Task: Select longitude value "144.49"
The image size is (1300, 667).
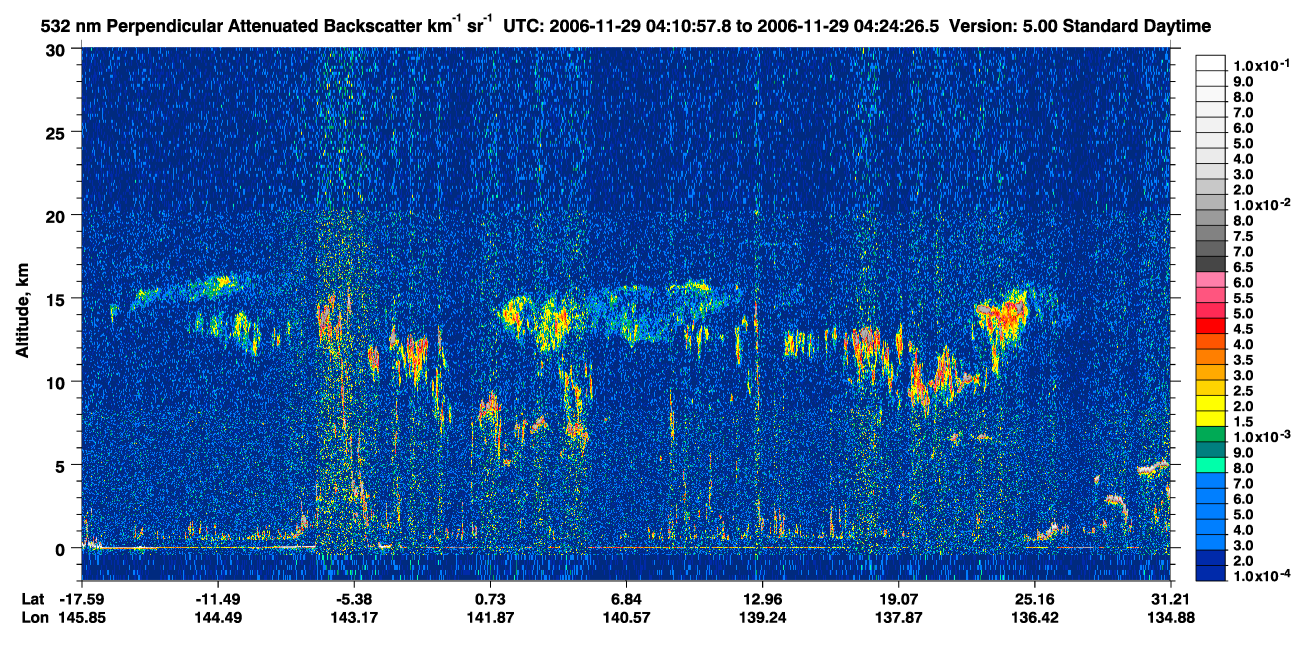Action: tap(217, 617)
